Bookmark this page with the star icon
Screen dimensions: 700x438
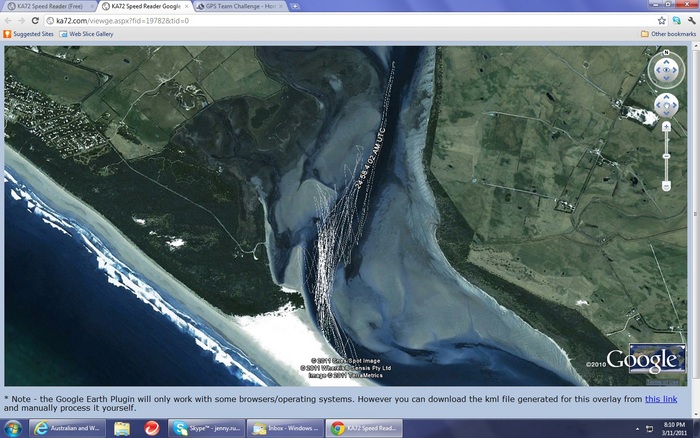coord(662,20)
